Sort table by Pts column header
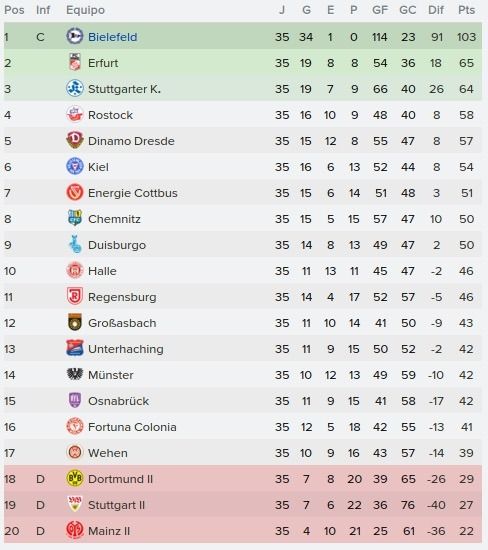 tap(466, 10)
